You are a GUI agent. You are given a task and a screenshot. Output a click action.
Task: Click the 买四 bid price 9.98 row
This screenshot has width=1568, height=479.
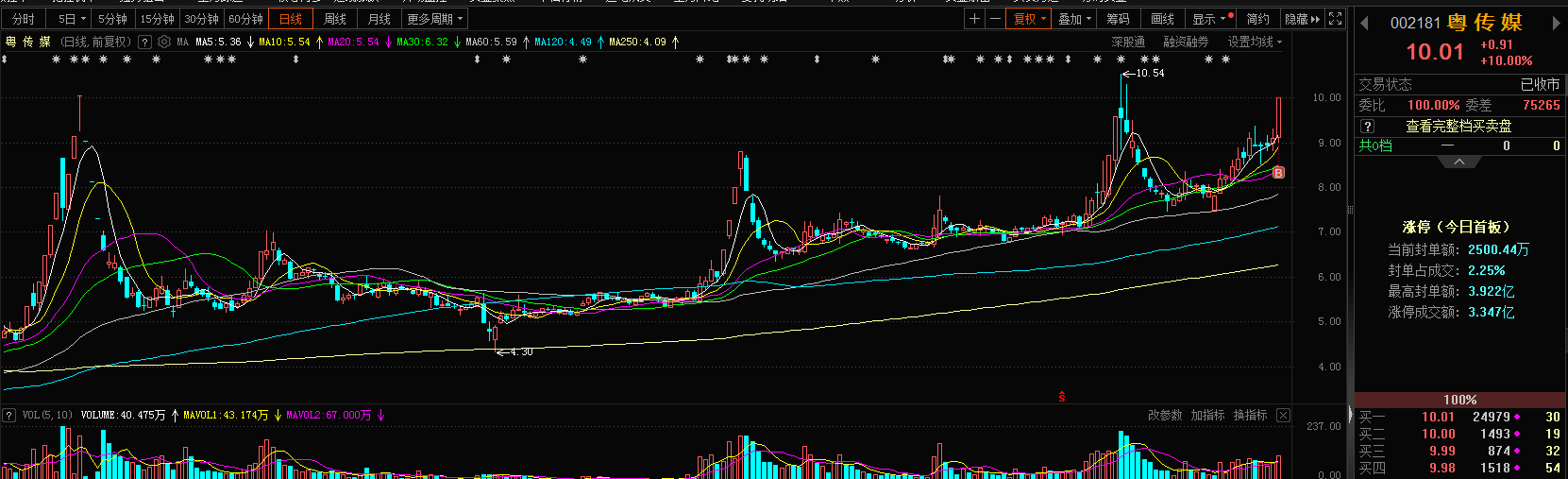pyautogui.click(x=1459, y=468)
